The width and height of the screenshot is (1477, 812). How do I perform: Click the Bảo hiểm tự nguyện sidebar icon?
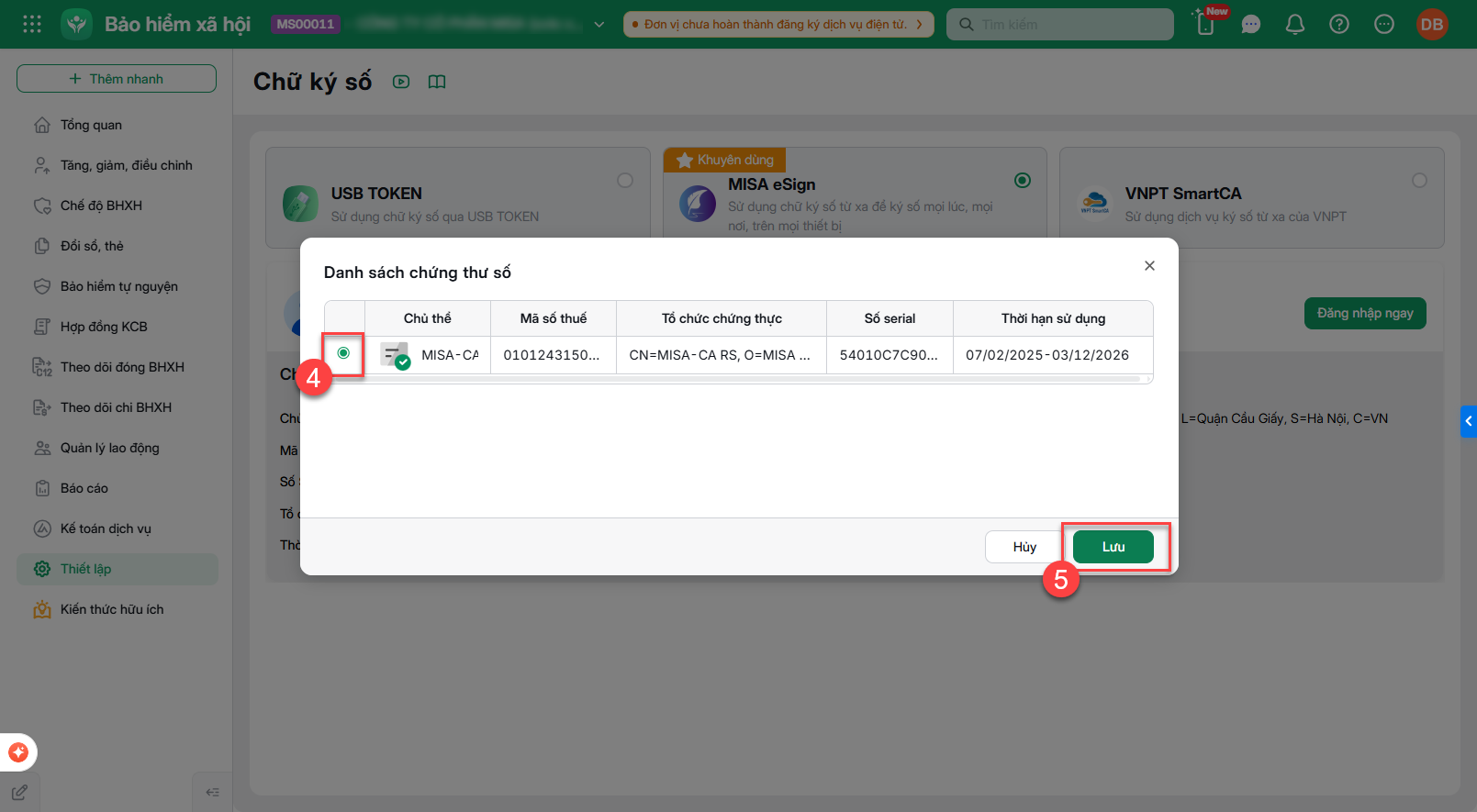pyautogui.click(x=42, y=286)
